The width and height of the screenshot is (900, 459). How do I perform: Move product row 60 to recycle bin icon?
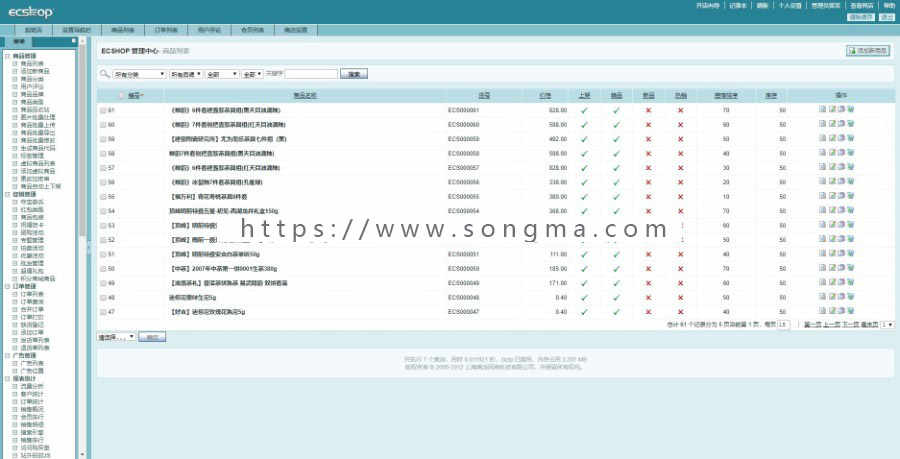[850, 123]
